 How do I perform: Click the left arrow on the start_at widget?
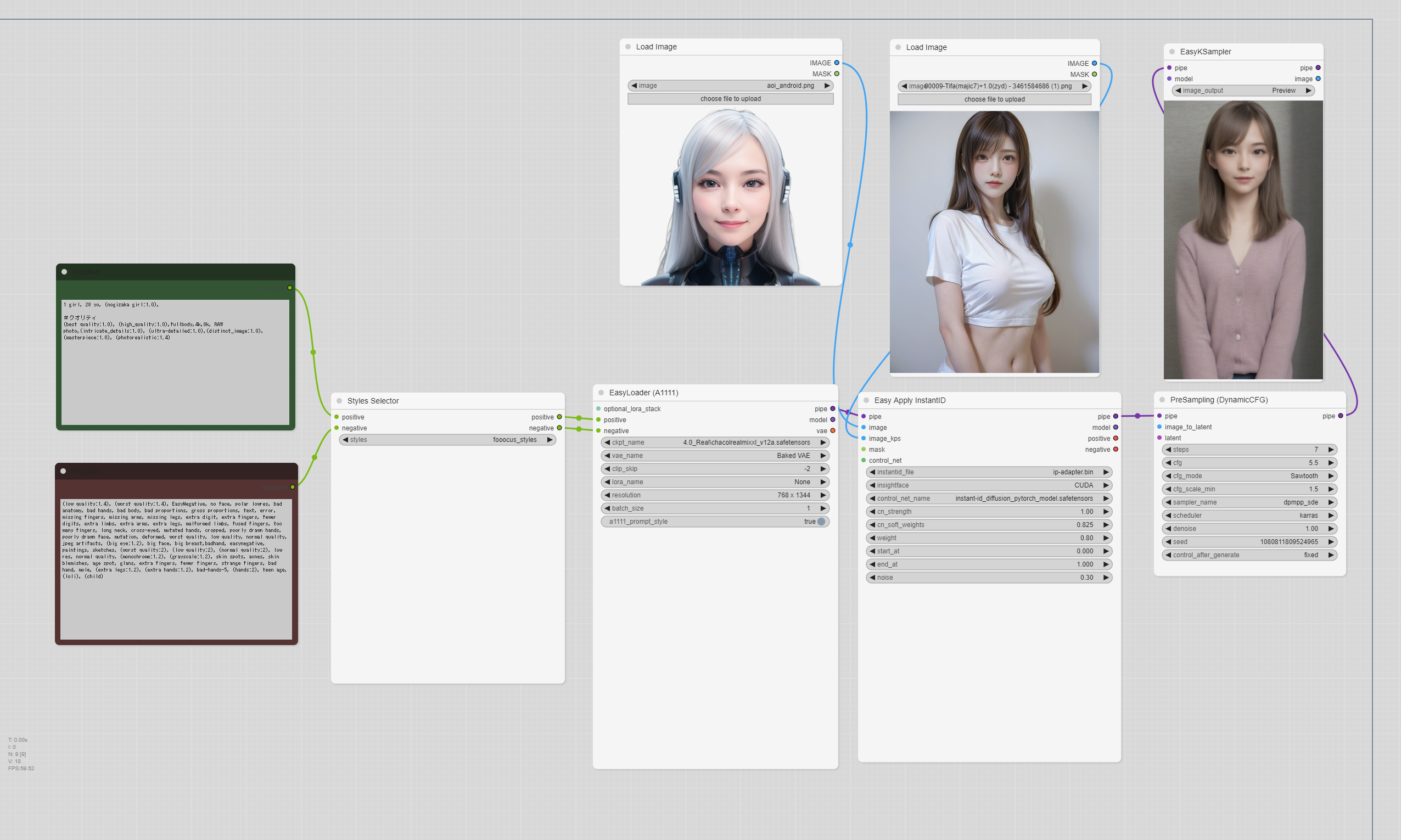coord(872,551)
